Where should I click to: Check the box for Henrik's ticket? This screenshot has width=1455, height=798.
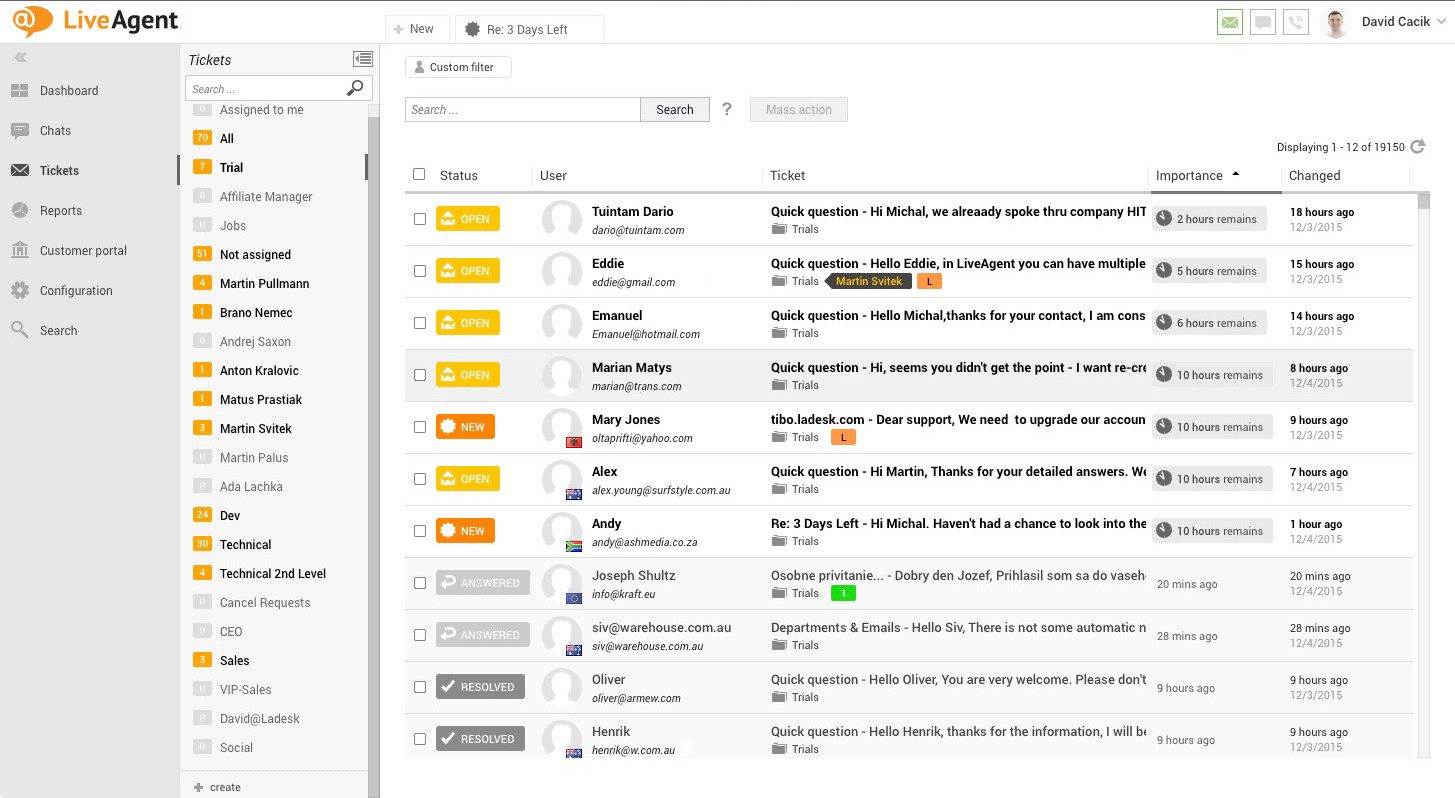(420, 739)
